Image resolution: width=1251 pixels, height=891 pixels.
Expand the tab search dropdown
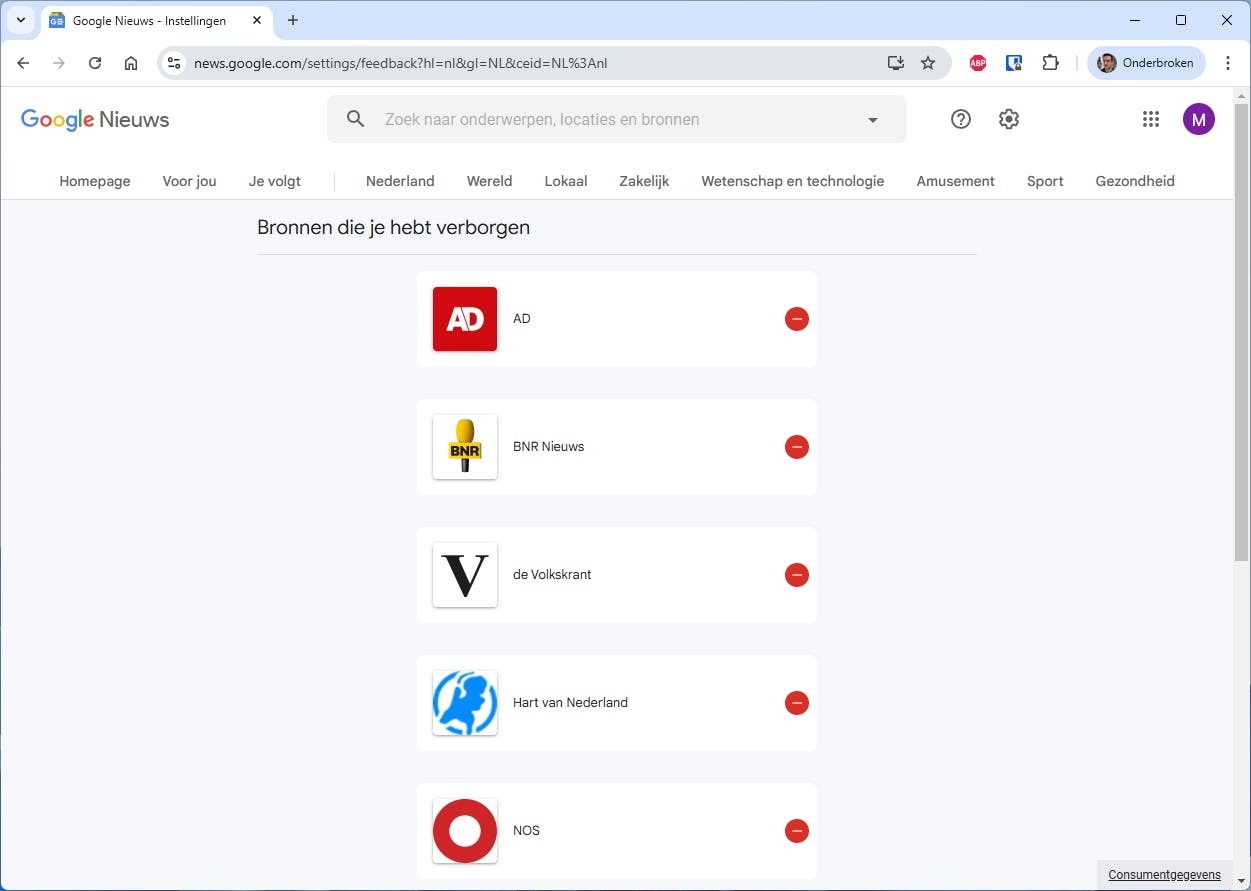point(21,20)
